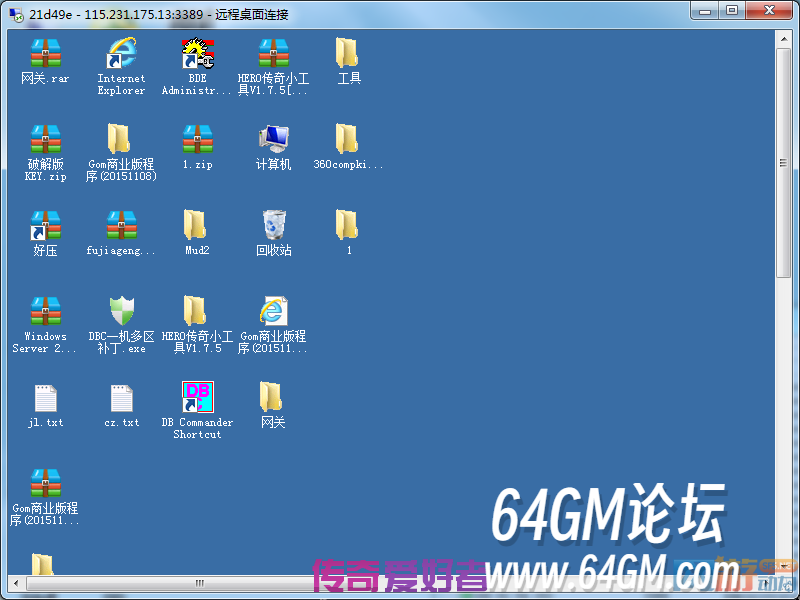Screen dimensions: 800x600
Task: Select the 1.zip archive
Action: [x=198, y=139]
